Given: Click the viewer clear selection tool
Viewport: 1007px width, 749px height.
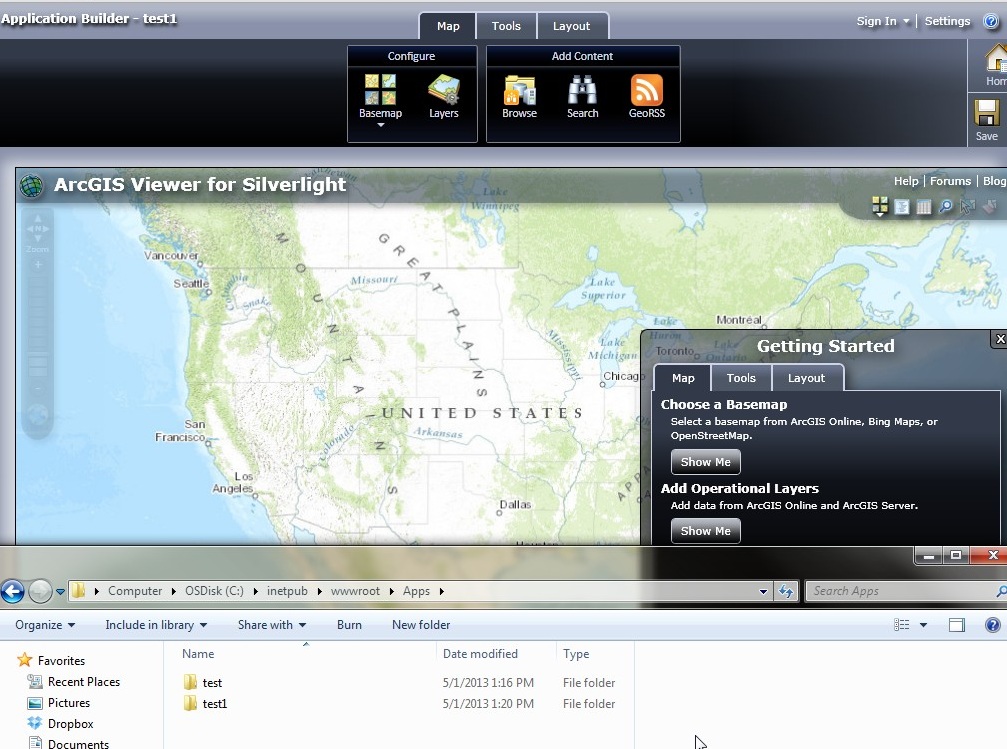Looking at the screenshot, I should coord(990,206).
